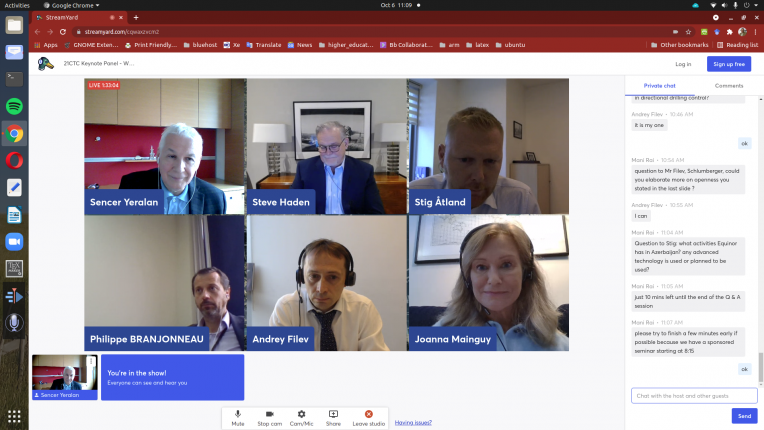Click the Log in link
This screenshot has height=430, width=764.
(683, 63)
